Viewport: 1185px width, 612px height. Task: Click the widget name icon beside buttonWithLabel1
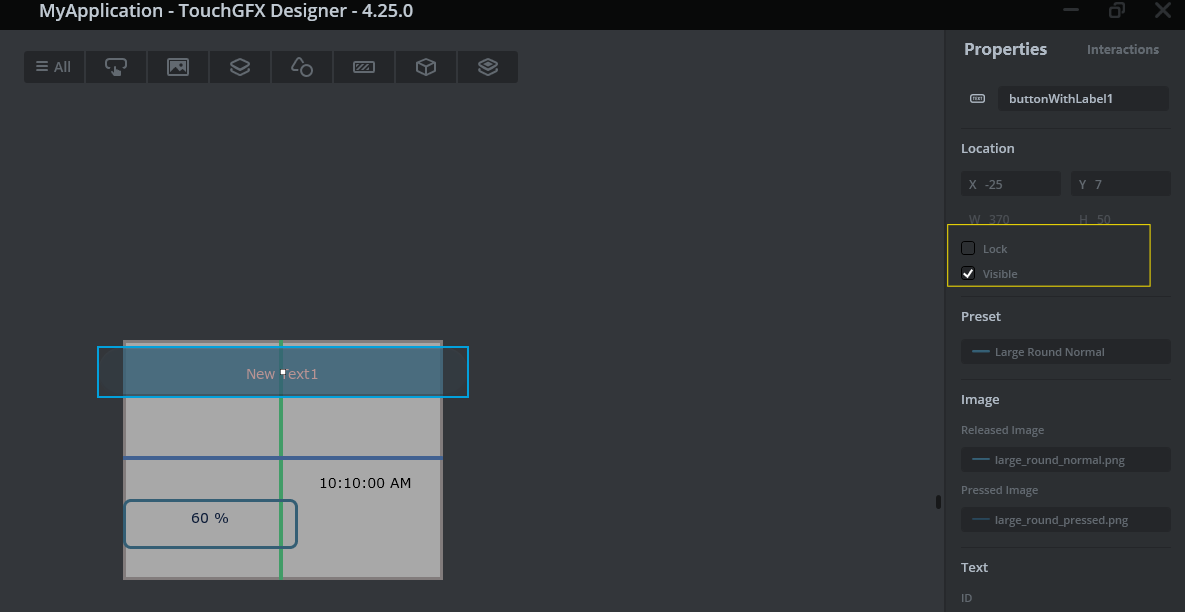click(977, 98)
